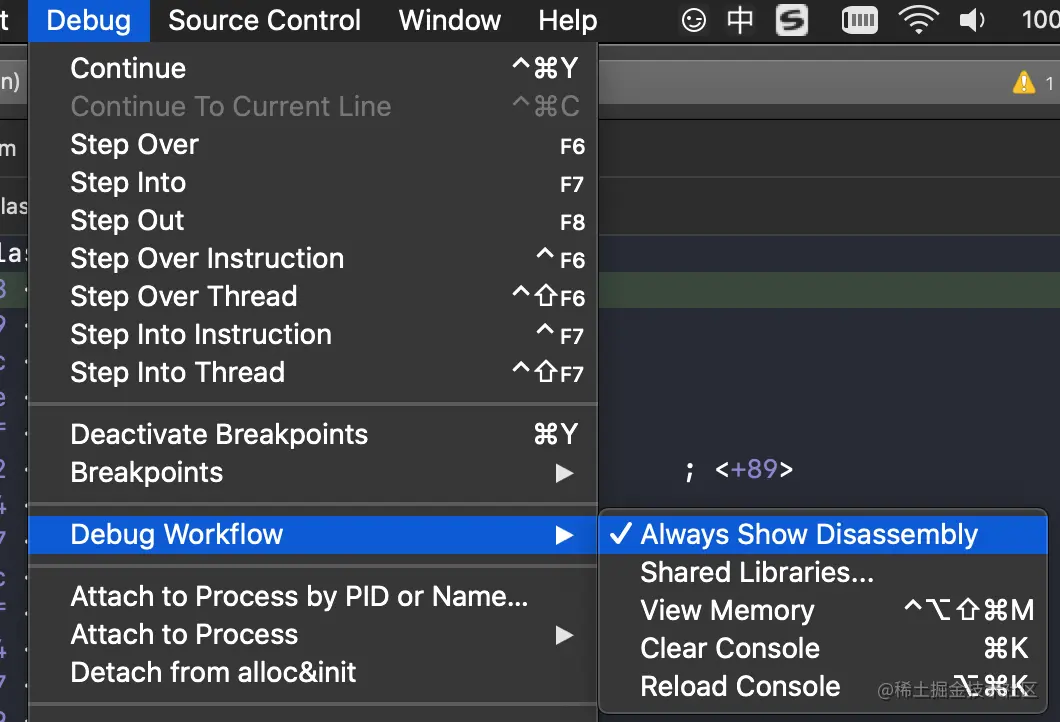Select Step Over from Debug menu
Screen dimensions: 1060x722
pos(134,144)
